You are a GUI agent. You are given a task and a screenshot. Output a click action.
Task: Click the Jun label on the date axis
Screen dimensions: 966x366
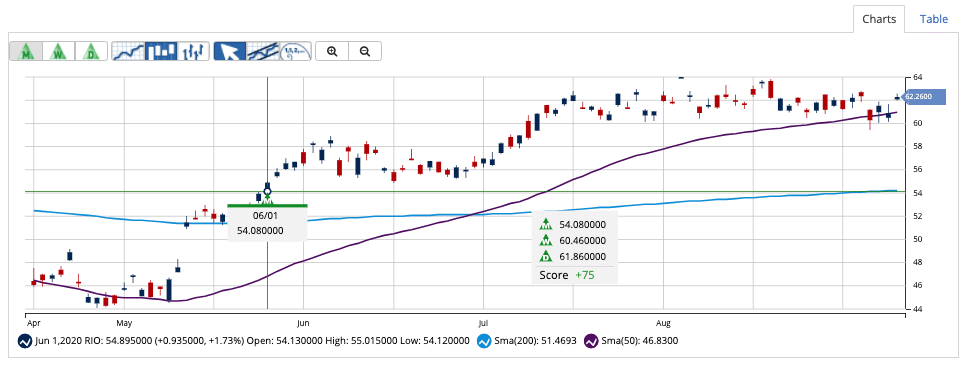click(x=302, y=322)
